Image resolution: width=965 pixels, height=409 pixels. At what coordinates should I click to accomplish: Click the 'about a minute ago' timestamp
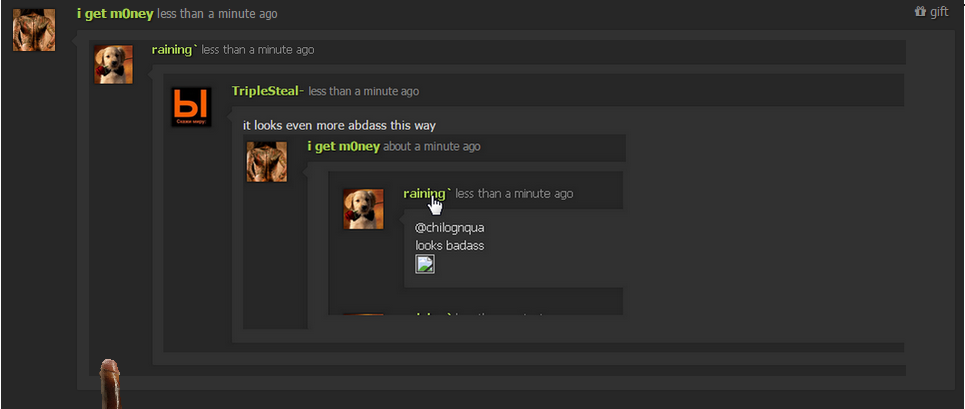point(431,146)
